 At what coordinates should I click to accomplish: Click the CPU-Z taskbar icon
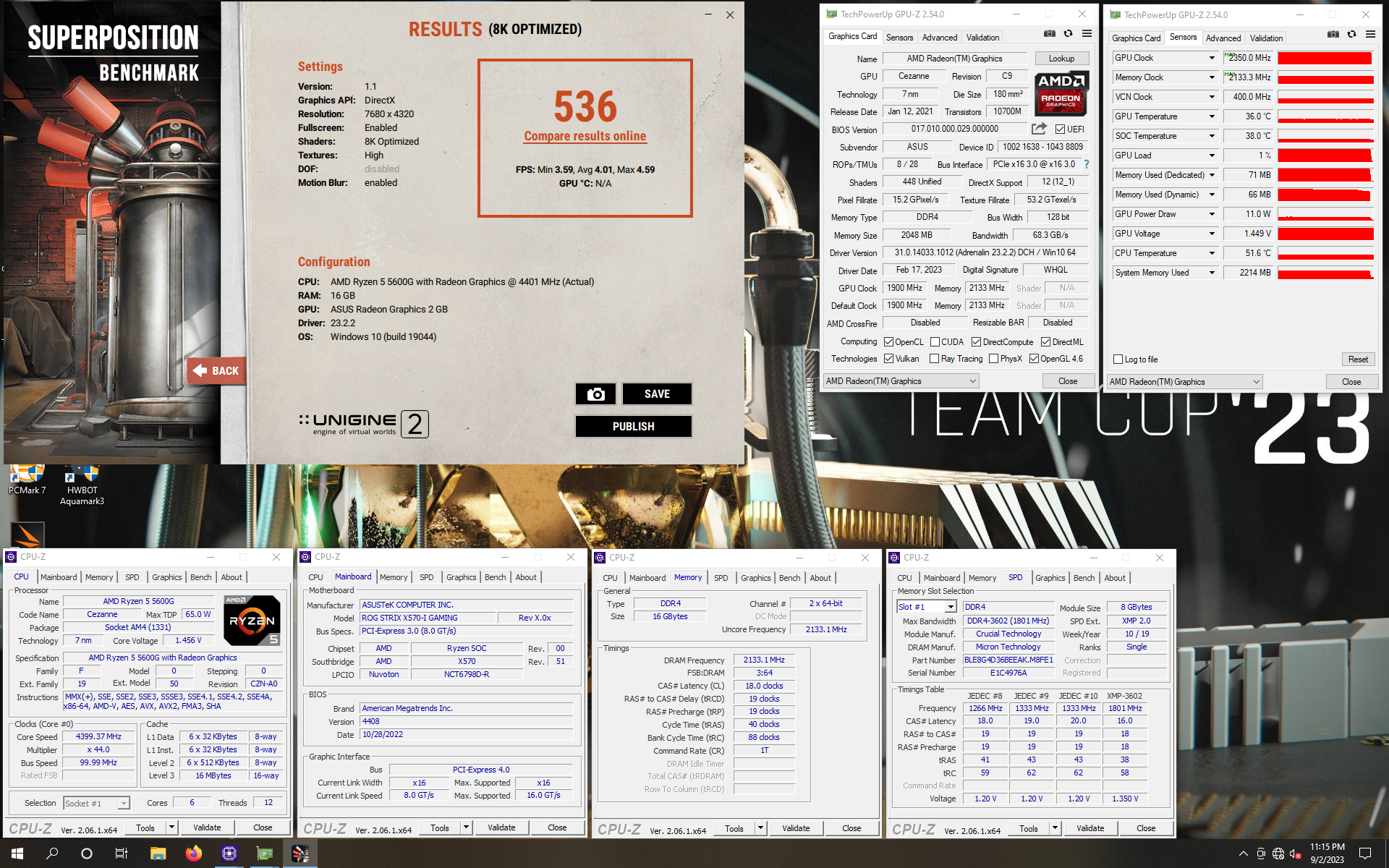click(229, 854)
